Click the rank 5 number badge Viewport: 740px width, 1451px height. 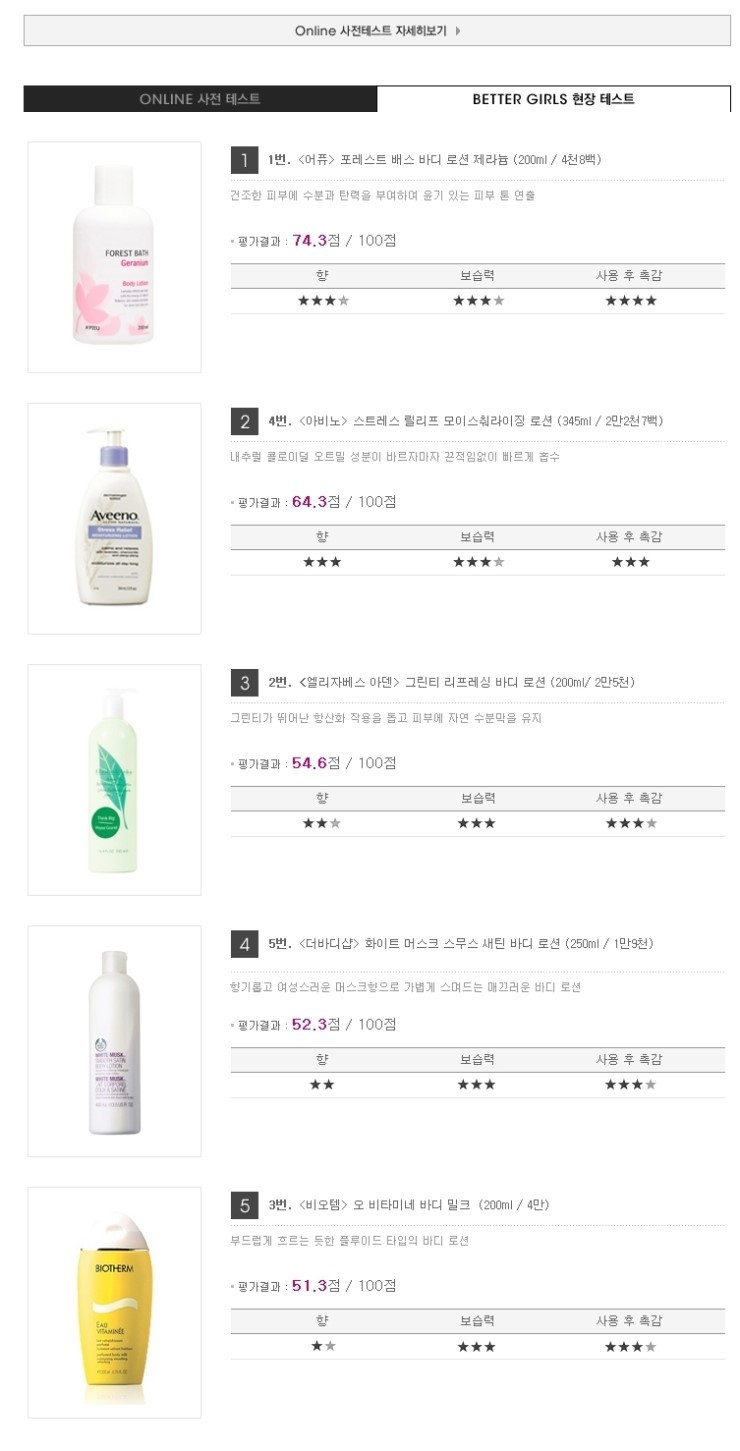click(244, 1205)
